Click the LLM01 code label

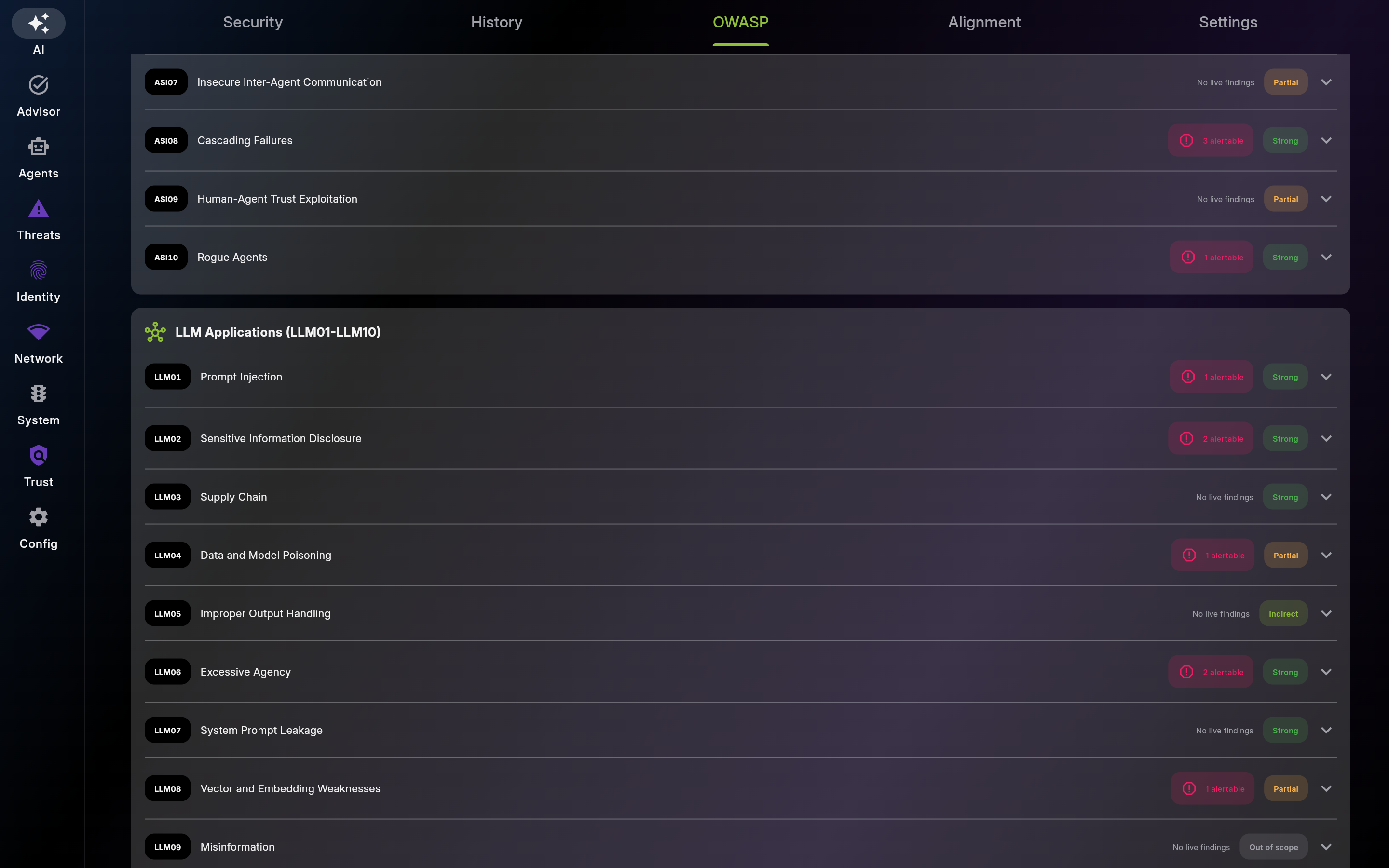click(168, 377)
